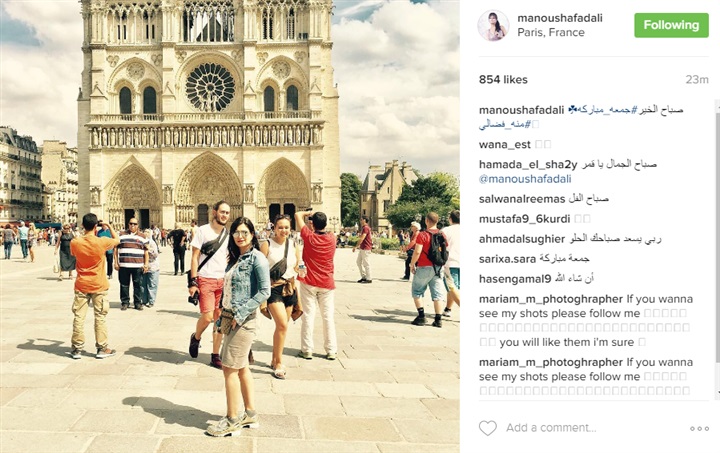The width and height of the screenshot is (720, 453).
Task: Open wana_est commenter profile
Action: click(505, 145)
